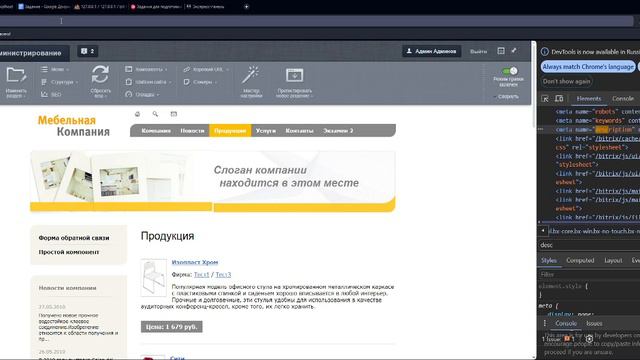Expand the ellipsis on selected meta description row
This screenshot has width=640, height=360.
click(x=540, y=129)
